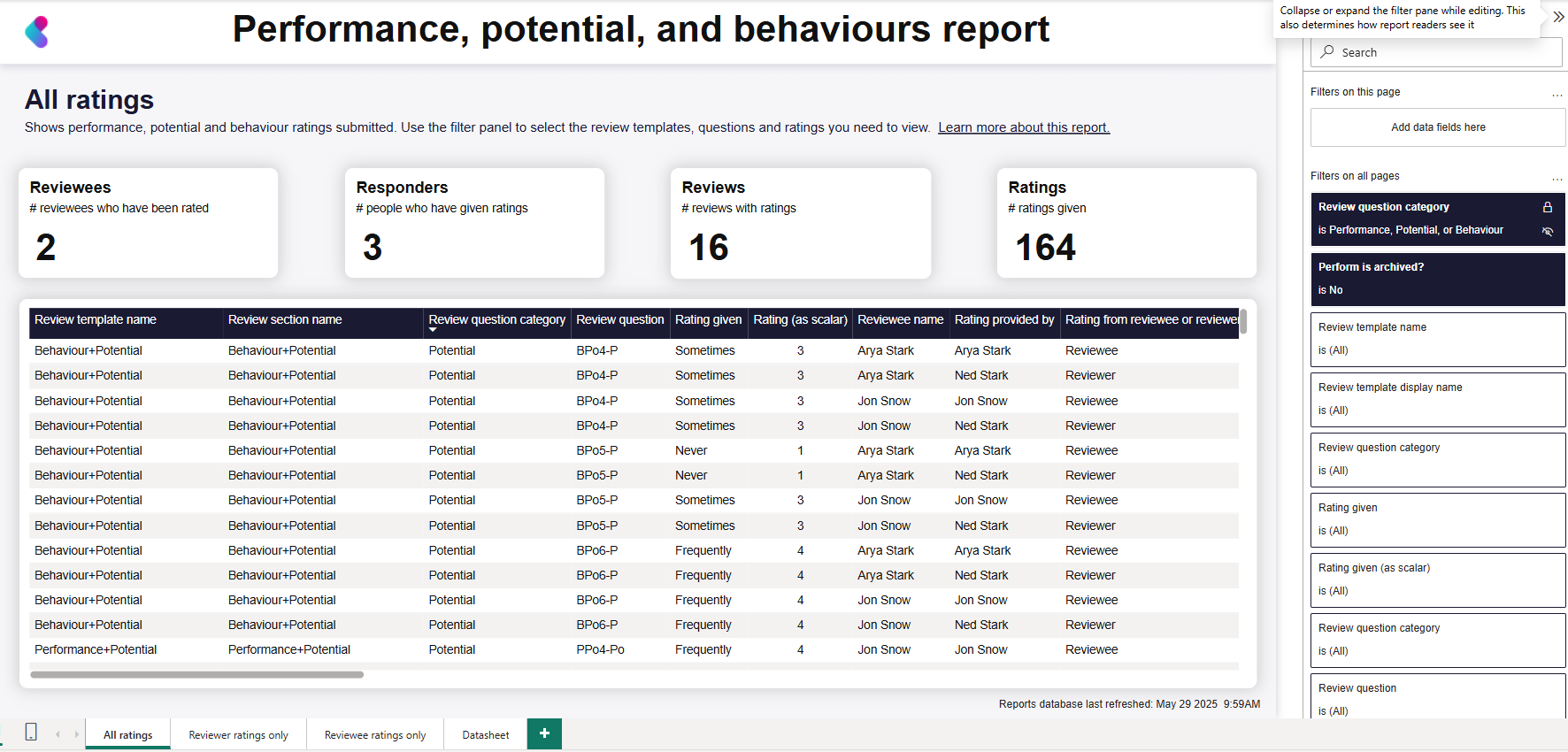Image resolution: width=1568 pixels, height=752 pixels.
Task: Expand the Rating given filter card
Action: tap(1438, 520)
